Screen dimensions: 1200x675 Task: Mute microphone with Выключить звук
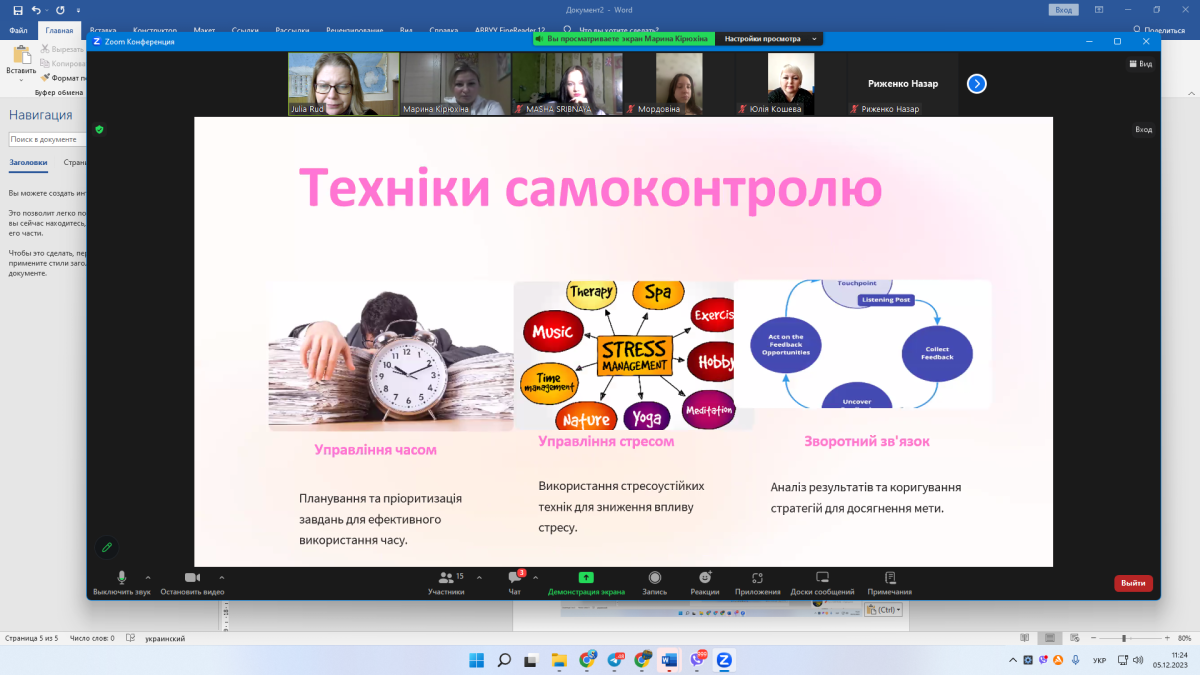click(x=121, y=578)
